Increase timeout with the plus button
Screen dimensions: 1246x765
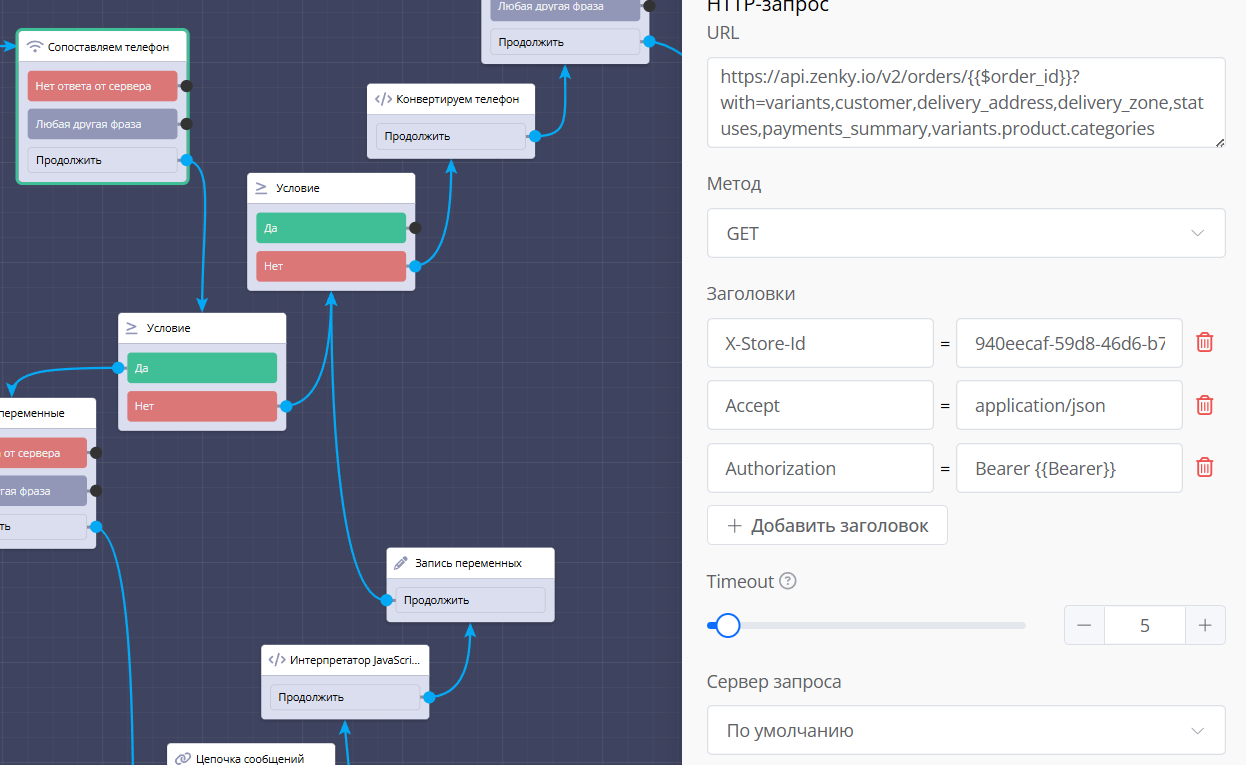pos(1205,626)
